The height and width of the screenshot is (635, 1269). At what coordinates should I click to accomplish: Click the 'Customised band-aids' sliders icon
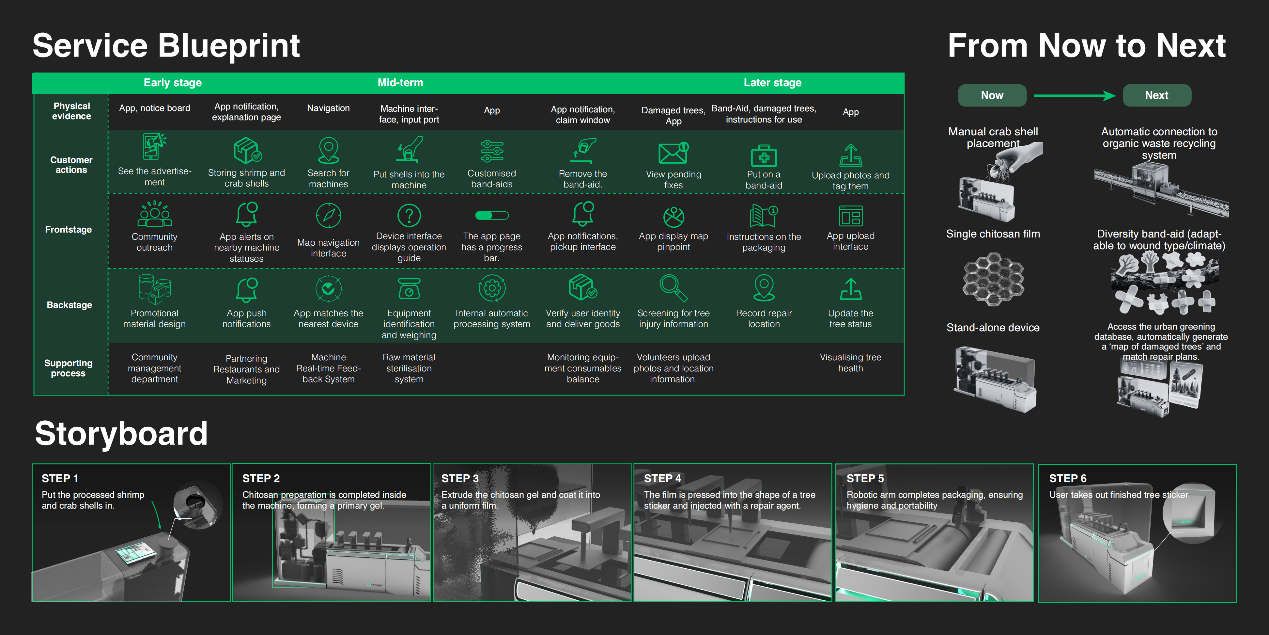(x=491, y=151)
